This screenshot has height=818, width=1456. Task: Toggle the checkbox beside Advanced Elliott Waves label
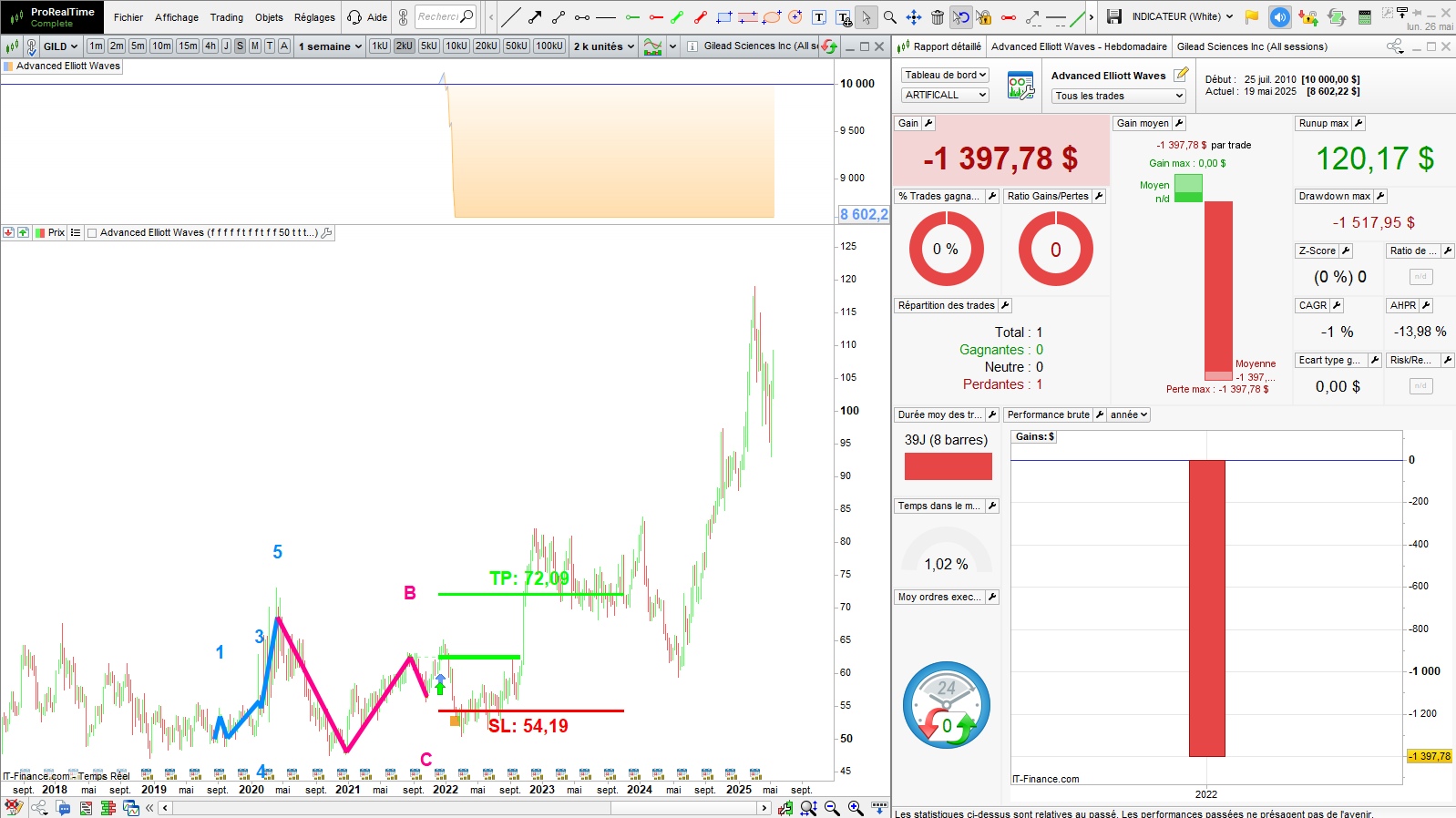pyautogui.click(x=91, y=233)
